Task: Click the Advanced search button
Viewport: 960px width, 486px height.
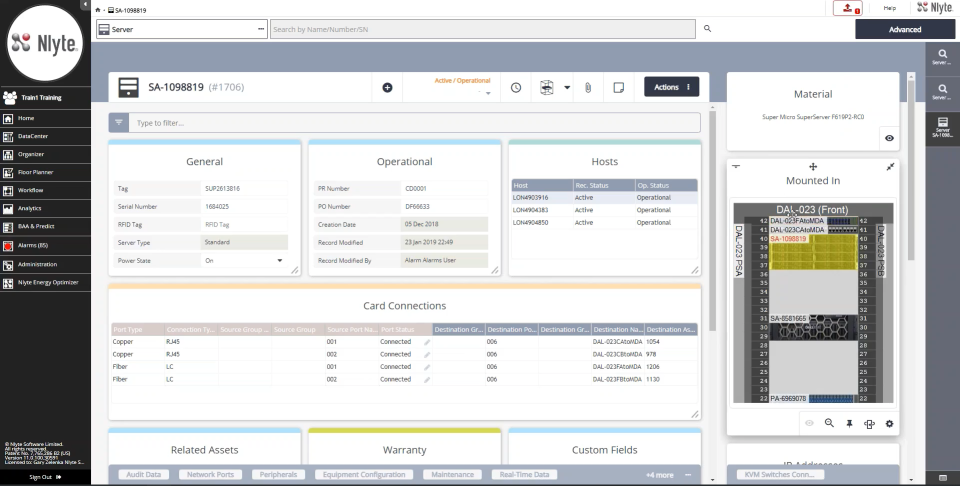Action: coord(905,29)
